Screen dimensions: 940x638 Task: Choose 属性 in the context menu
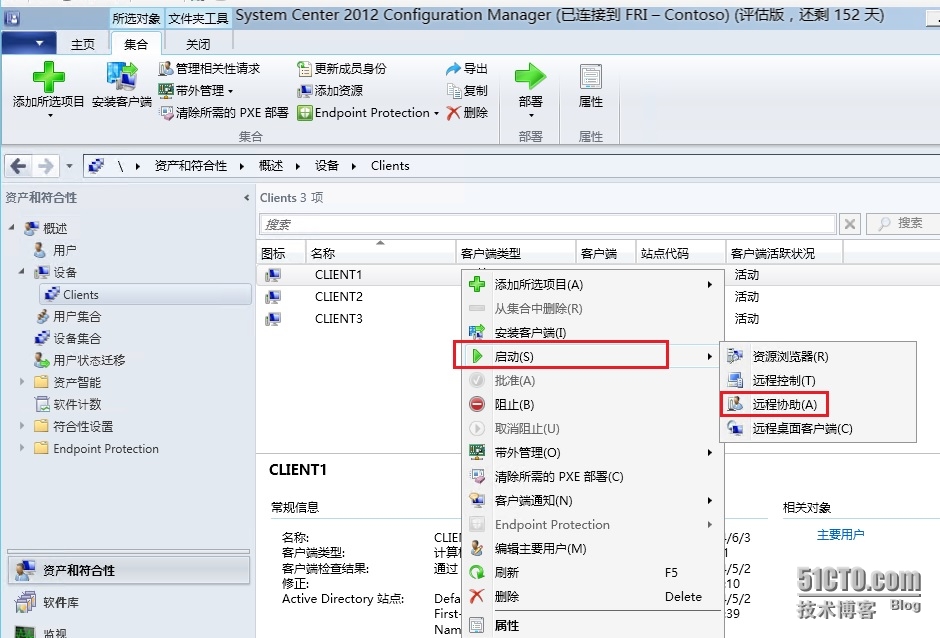coord(592,625)
